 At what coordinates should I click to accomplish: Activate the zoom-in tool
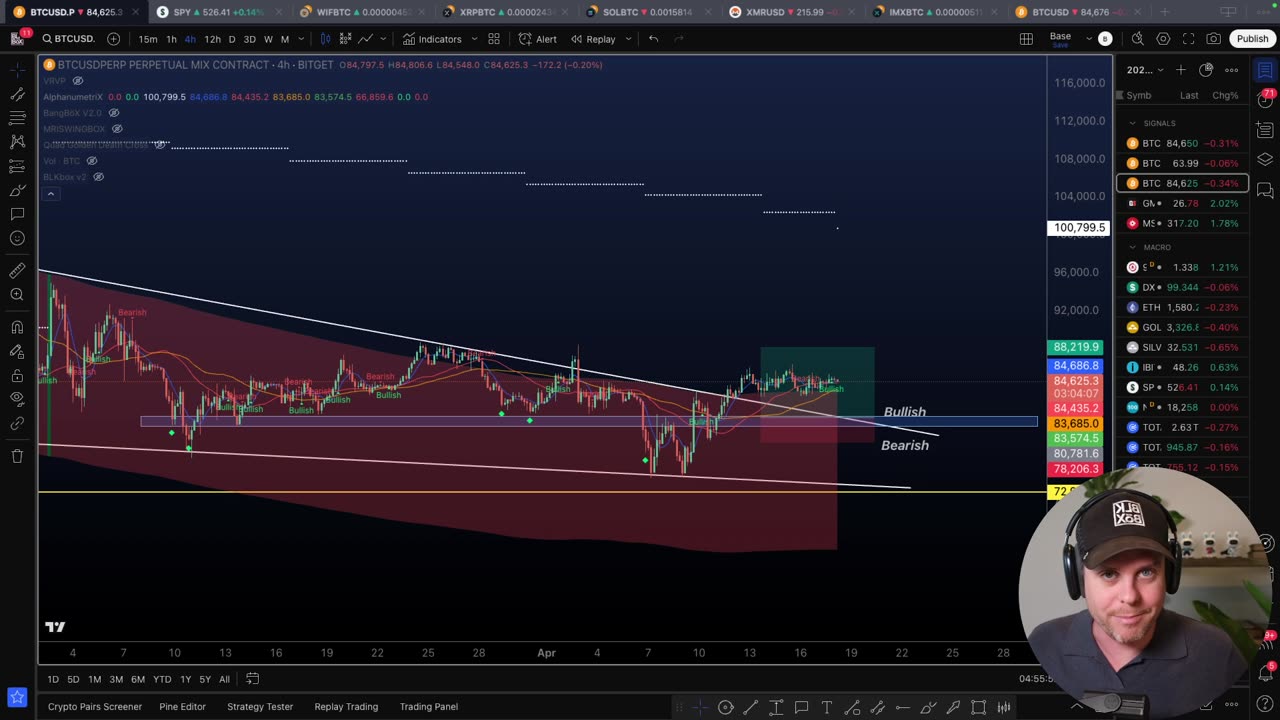click(x=17, y=295)
